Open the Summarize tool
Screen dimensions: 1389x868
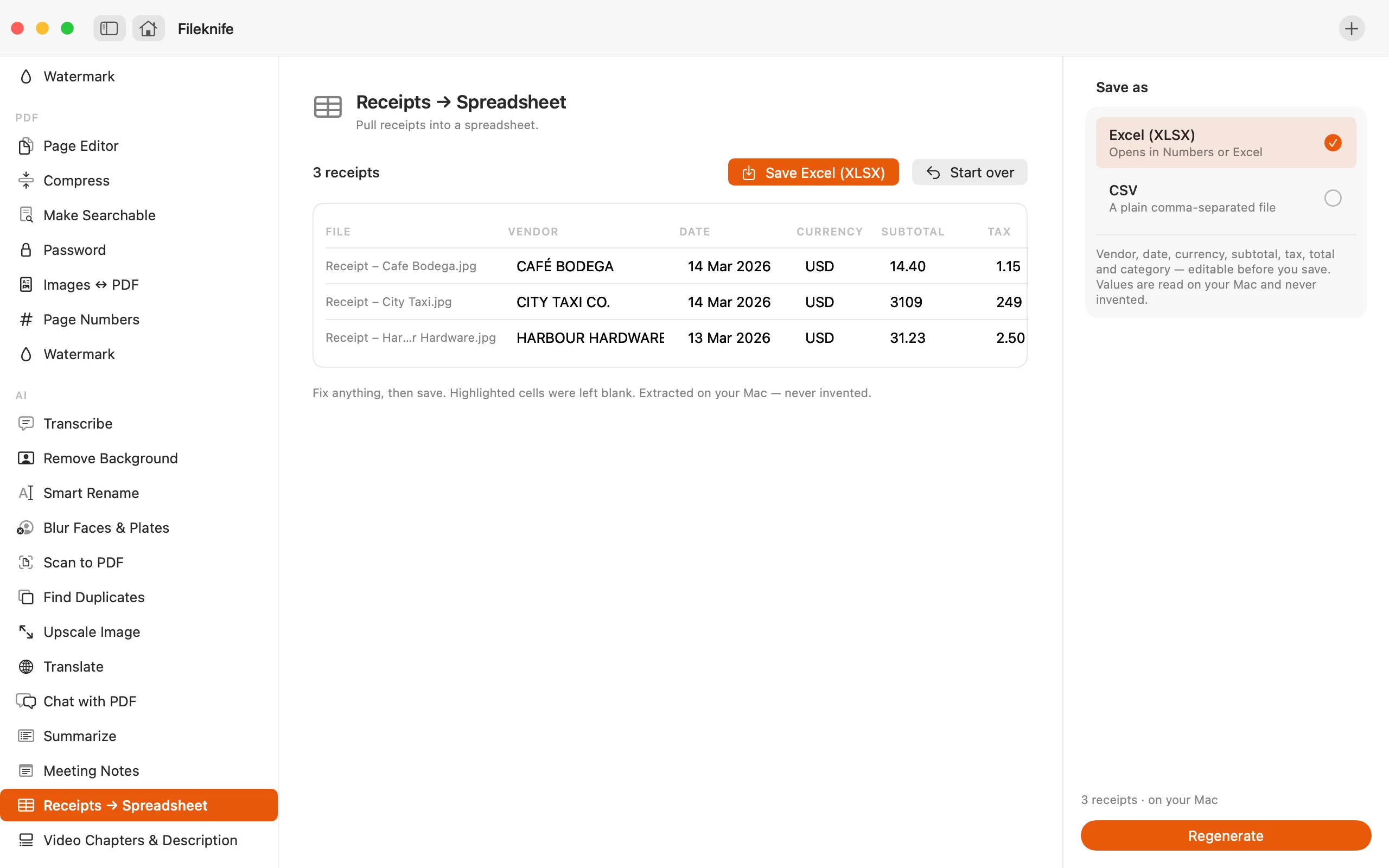(139, 736)
